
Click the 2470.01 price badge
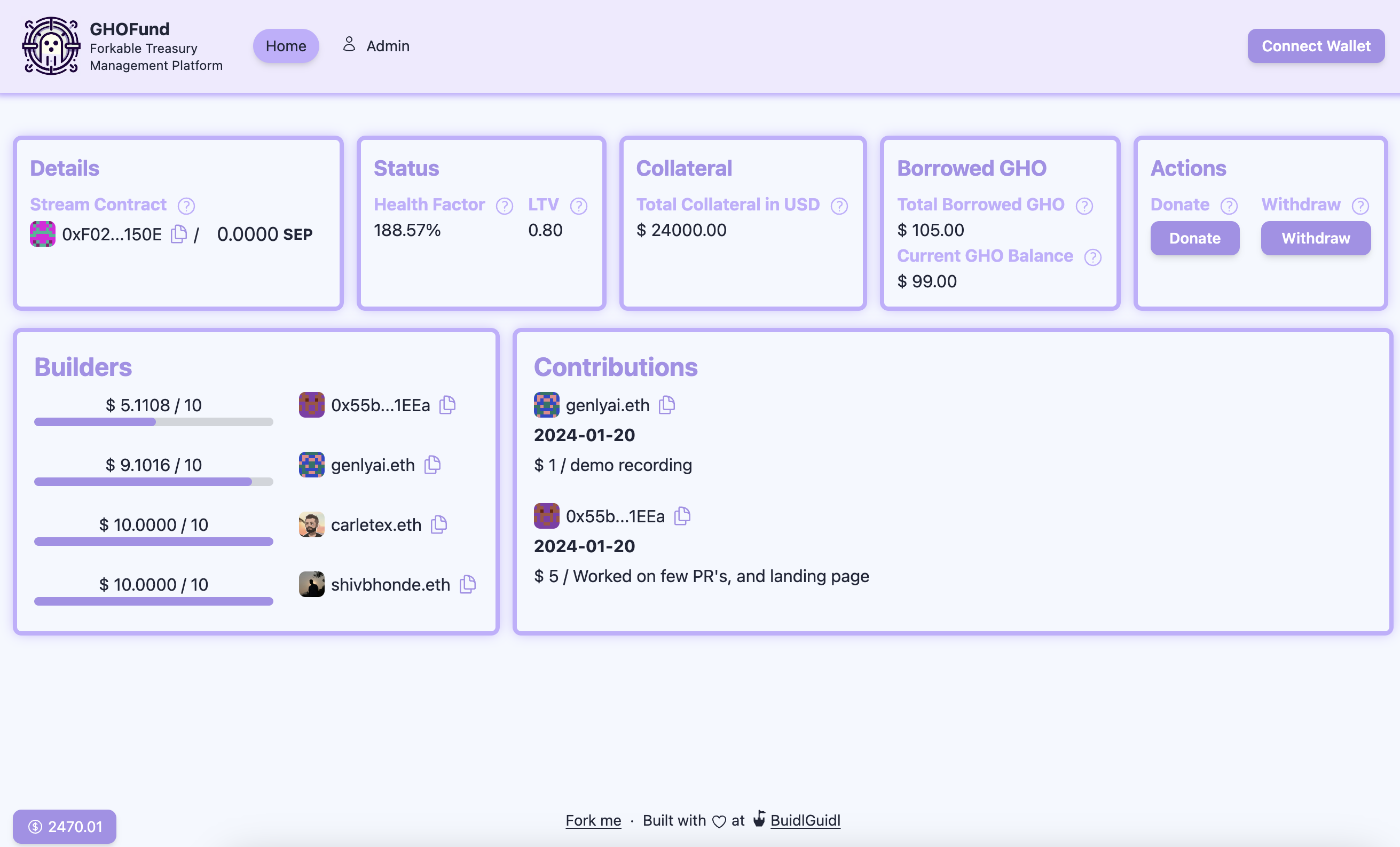(x=65, y=827)
